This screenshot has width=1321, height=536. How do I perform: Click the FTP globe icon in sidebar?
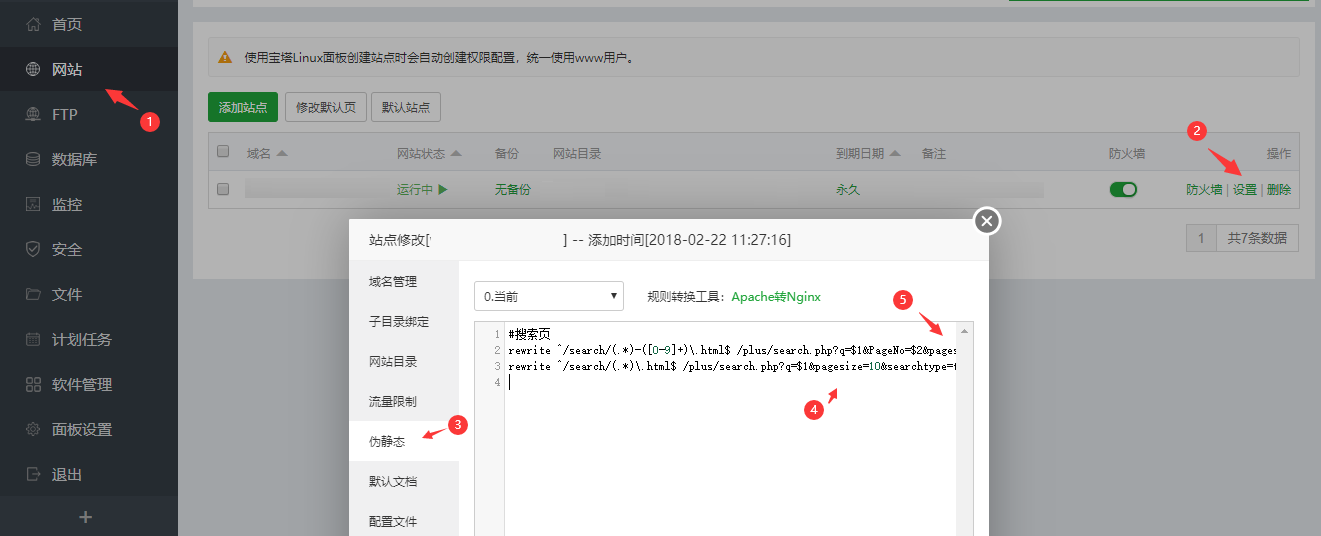pyautogui.click(x=33, y=115)
